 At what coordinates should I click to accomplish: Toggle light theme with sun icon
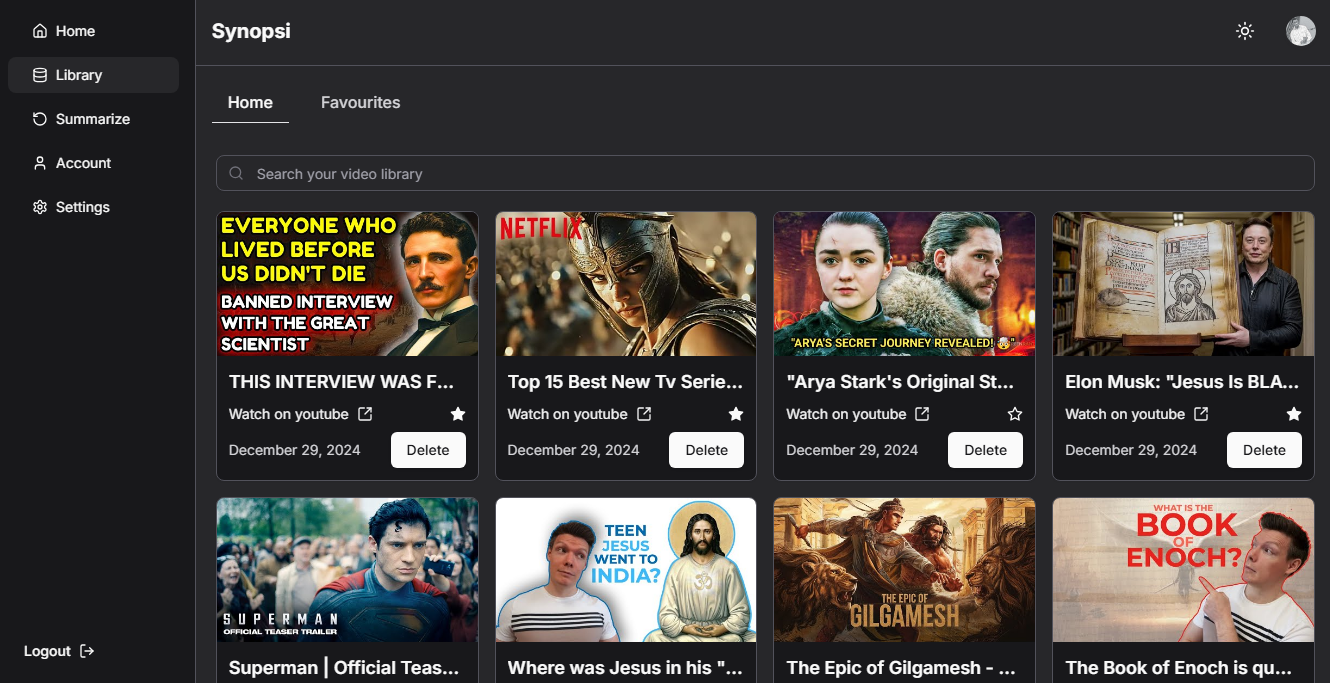coord(1245,31)
